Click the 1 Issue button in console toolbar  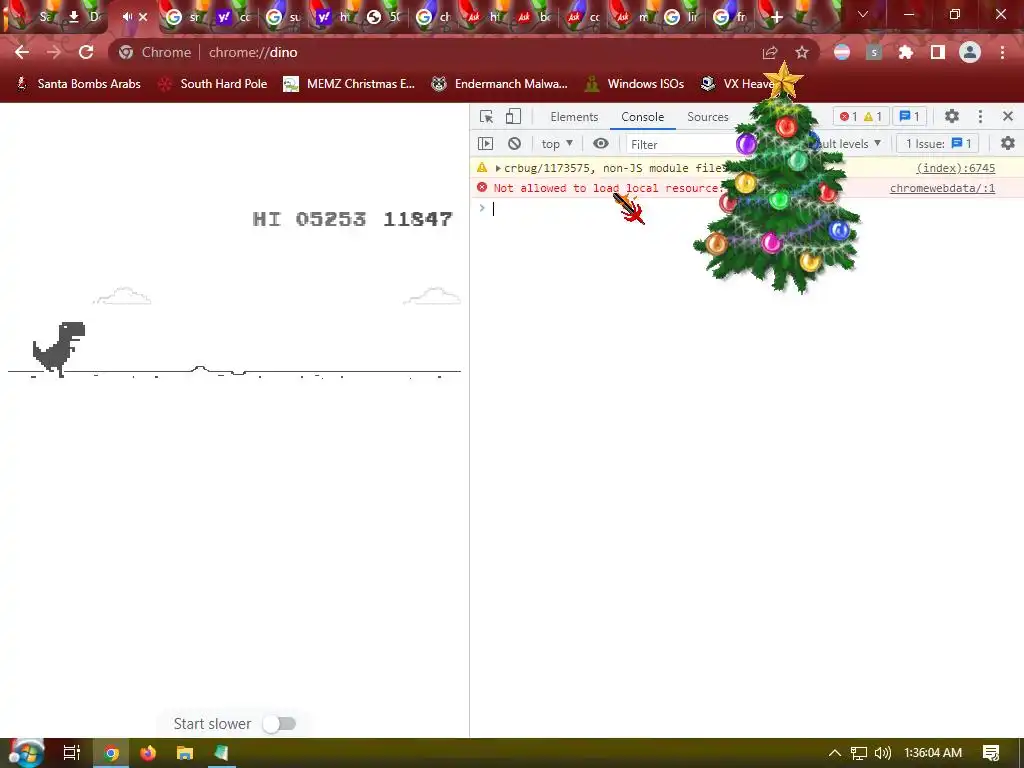click(938, 144)
